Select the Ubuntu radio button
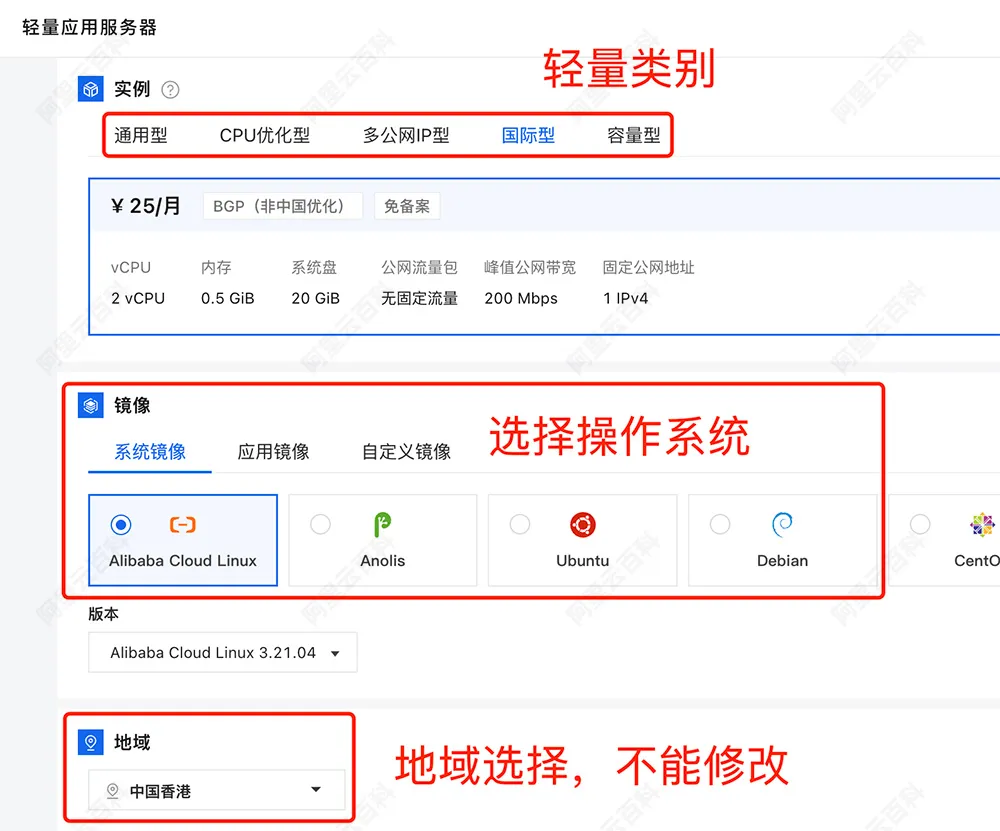The width and height of the screenshot is (1000, 831). tap(520, 523)
